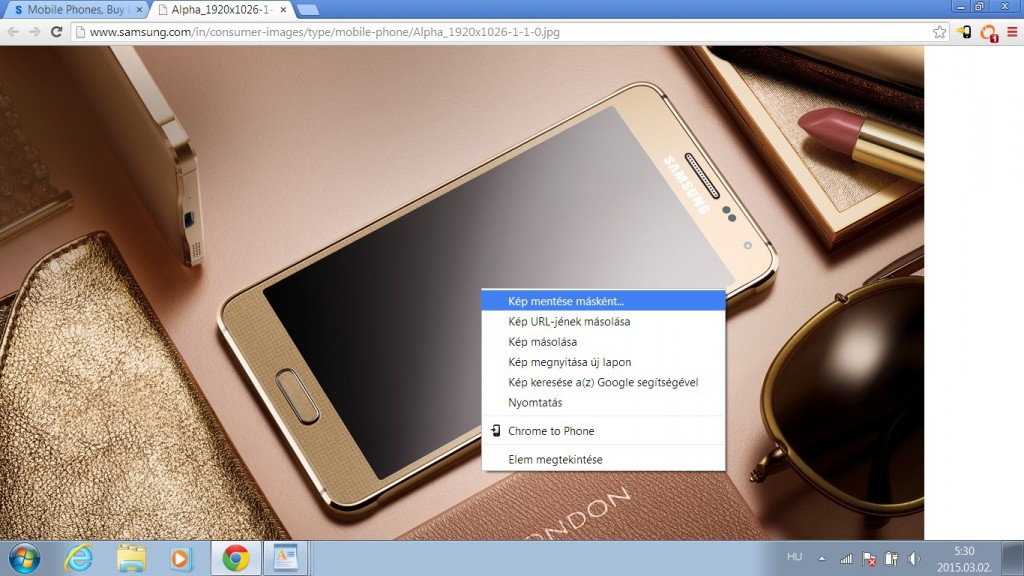1024x576 pixels.
Task: Click the browser back arrow
Action: pos(13,32)
